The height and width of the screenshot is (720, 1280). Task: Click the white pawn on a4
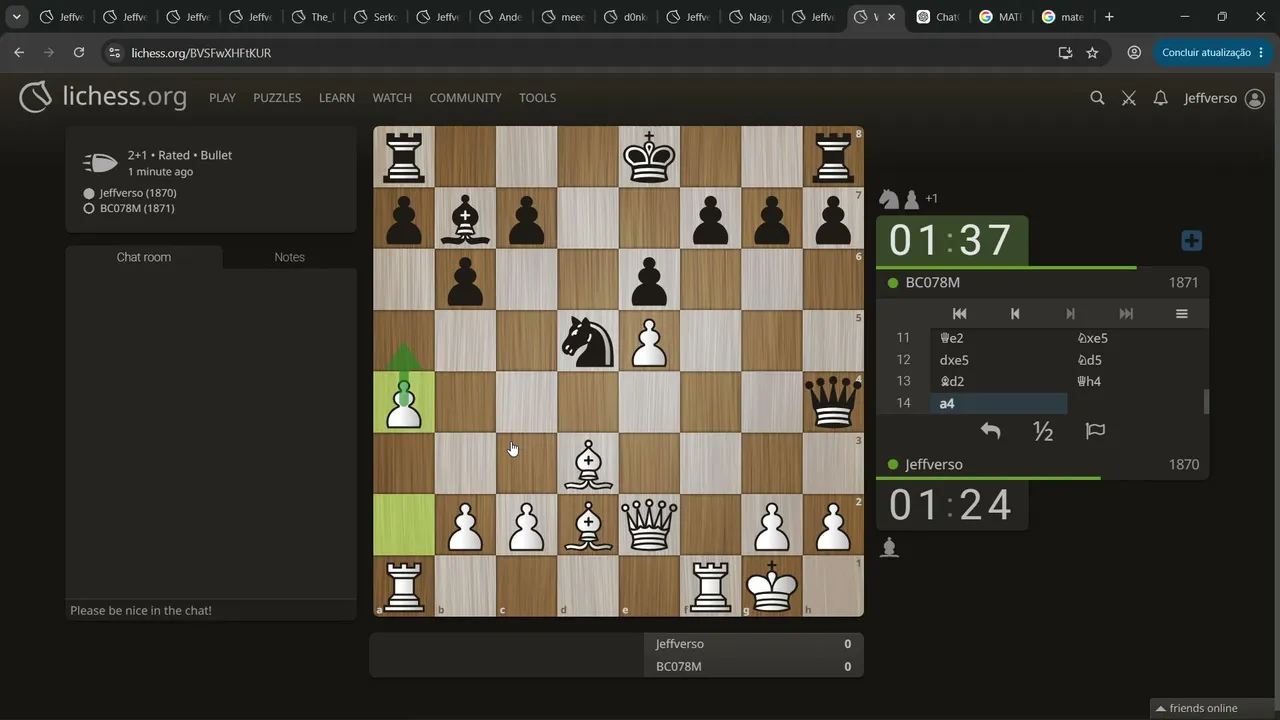point(404,402)
